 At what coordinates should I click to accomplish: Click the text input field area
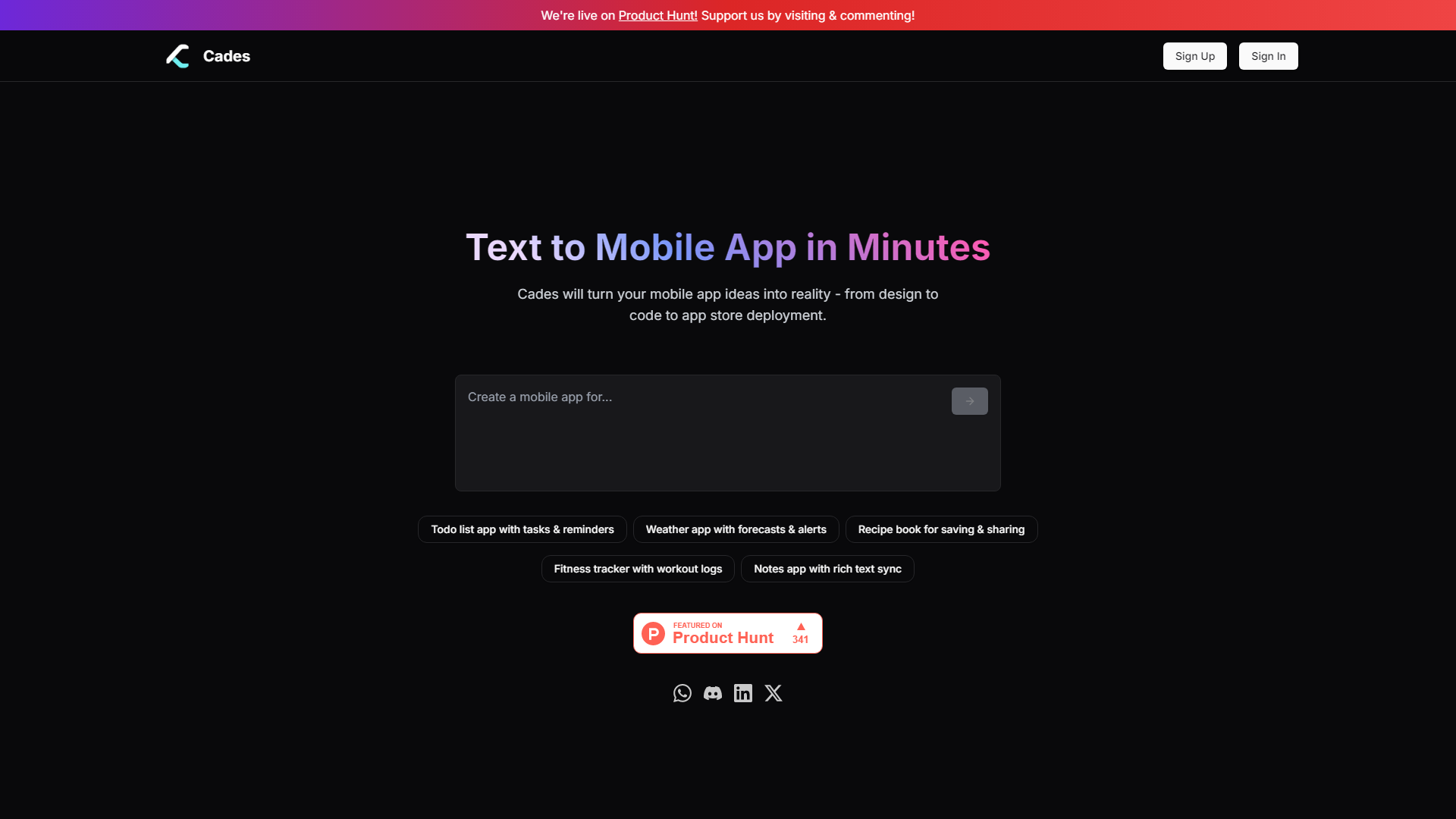(700, 432)
